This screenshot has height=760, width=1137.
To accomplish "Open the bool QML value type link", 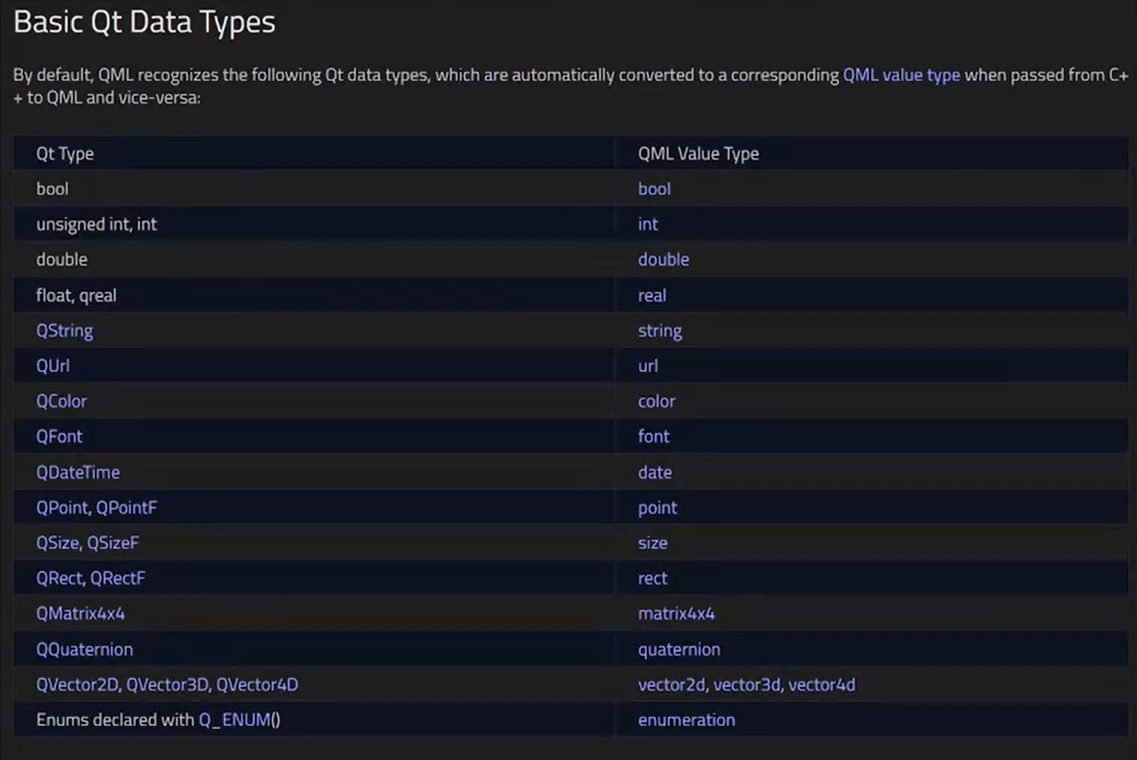I will tap(654, 189).
